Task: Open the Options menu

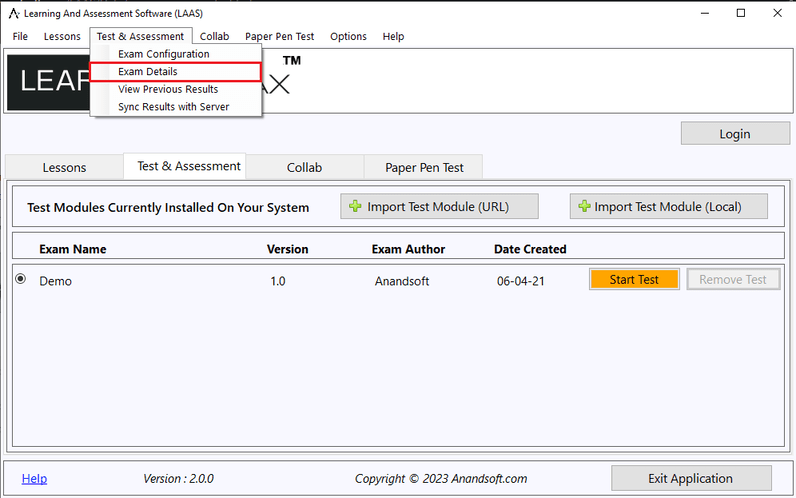Action: coord(348,36)
